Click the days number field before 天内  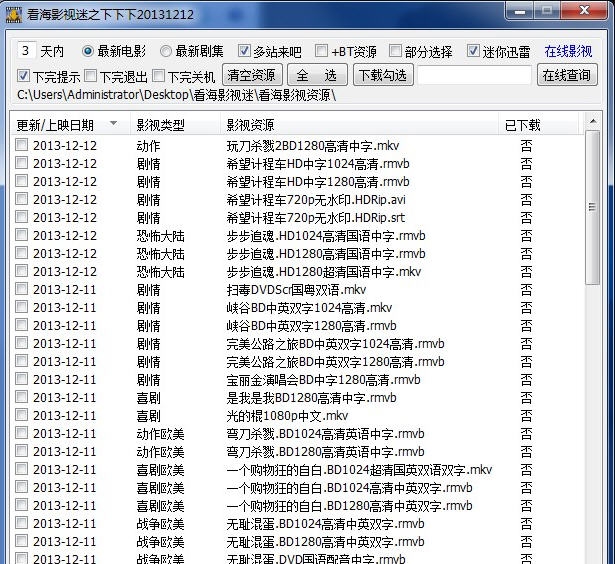pos(26,51)
